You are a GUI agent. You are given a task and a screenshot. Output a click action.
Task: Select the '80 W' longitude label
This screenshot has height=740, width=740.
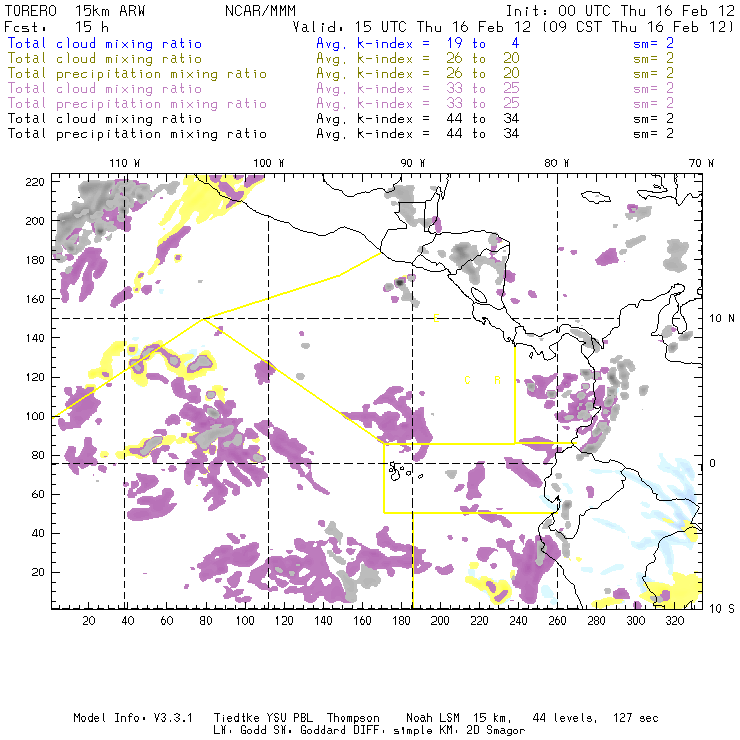coord(556,163)
